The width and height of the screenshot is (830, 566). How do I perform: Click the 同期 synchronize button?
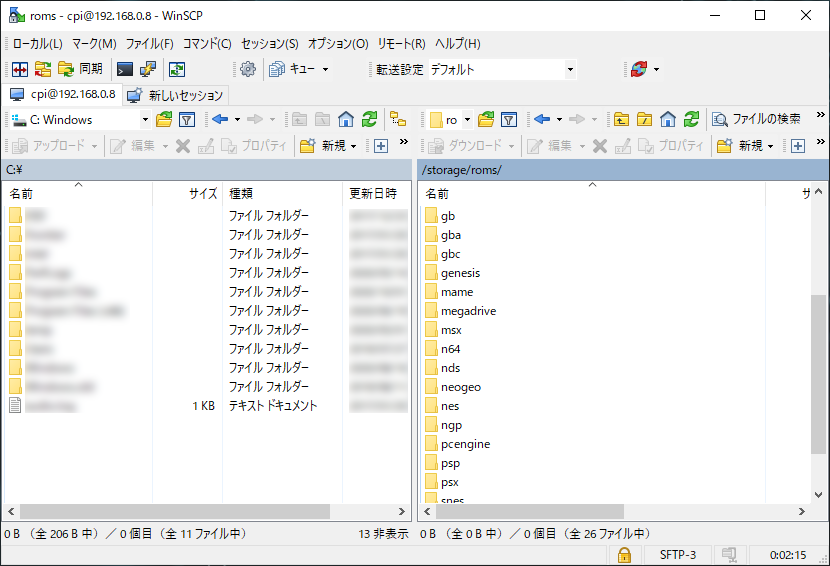(80, 69)
